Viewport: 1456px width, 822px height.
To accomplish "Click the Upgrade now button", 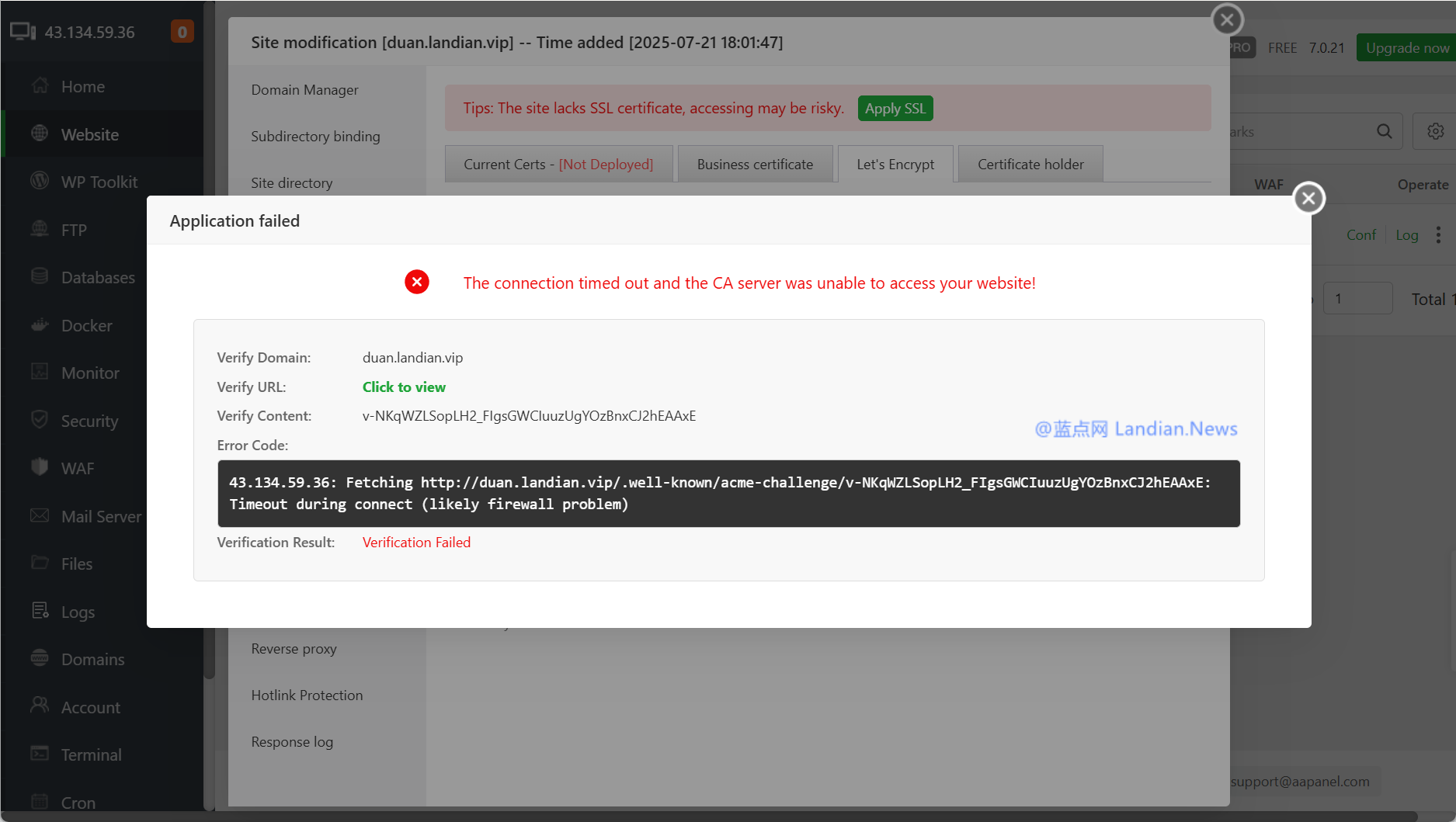I will [1406, 47].
